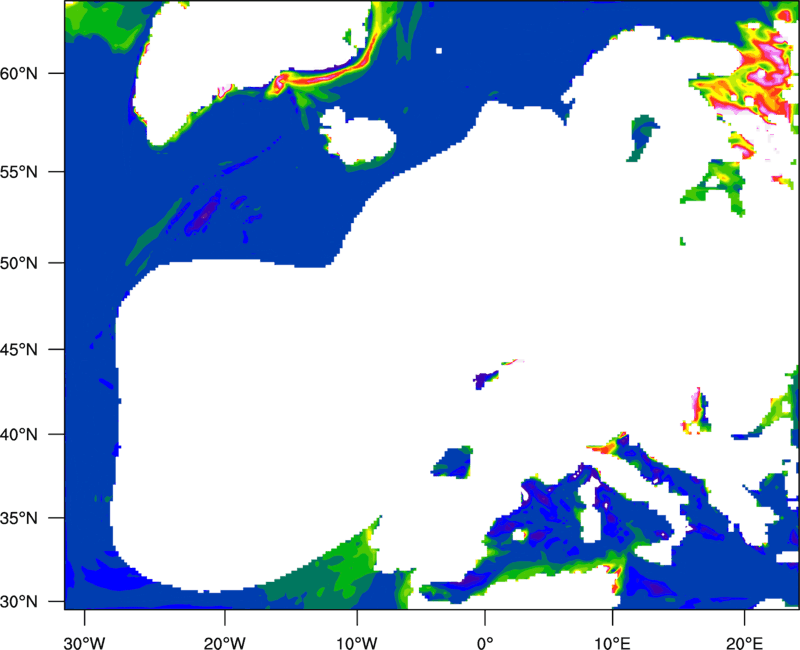Click the 30°W longitude label

85,643
